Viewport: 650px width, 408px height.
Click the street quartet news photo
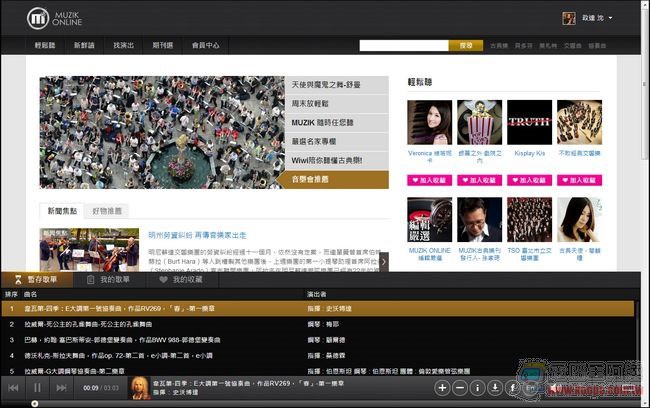89,250
